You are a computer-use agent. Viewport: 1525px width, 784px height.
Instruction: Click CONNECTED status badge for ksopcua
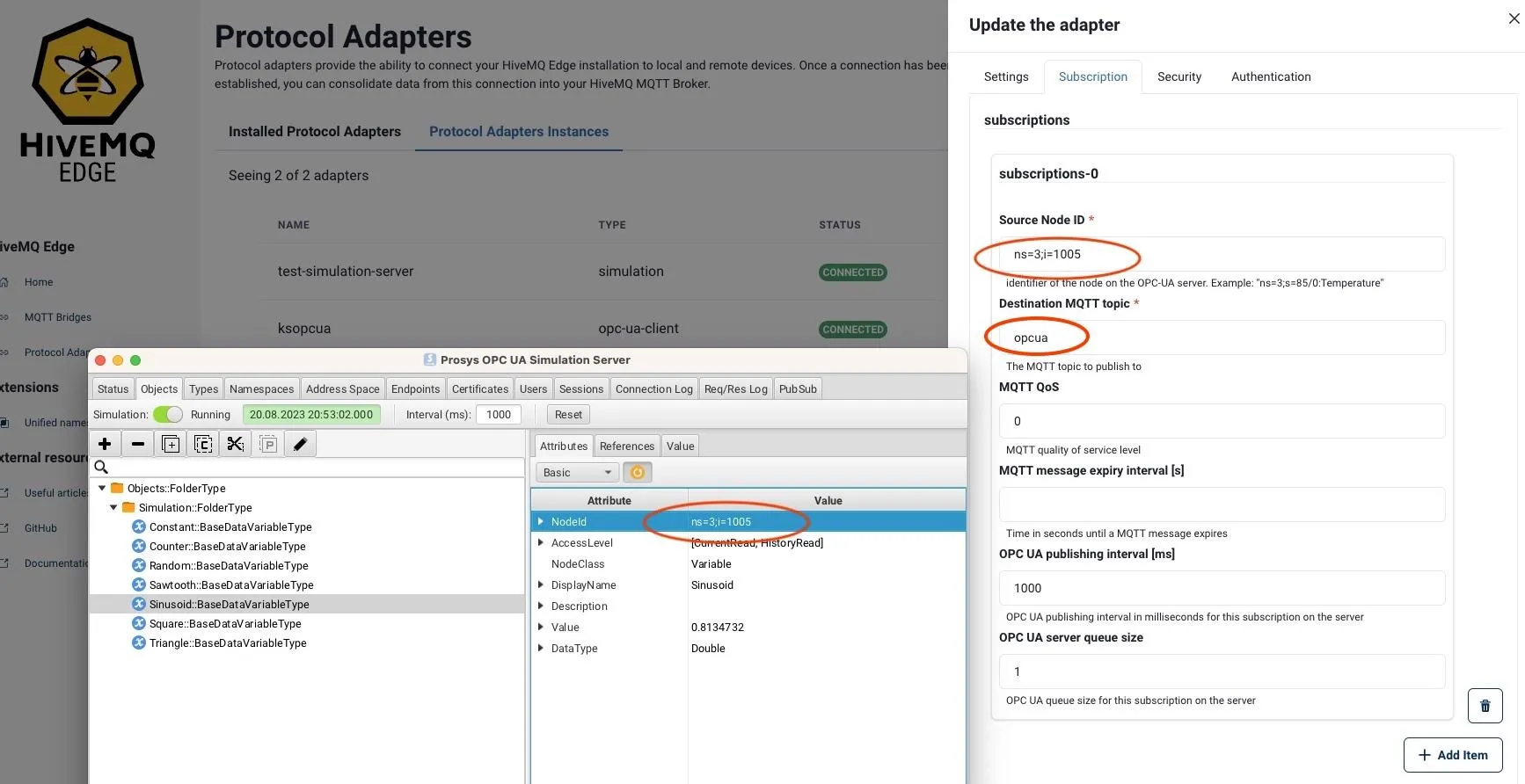tap(852, 329)
